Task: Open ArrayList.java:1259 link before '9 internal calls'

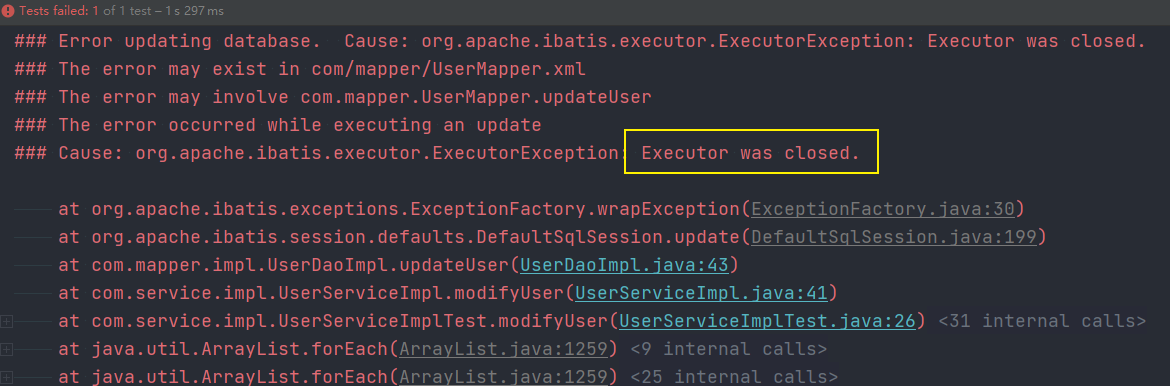Action: (508, 349)
